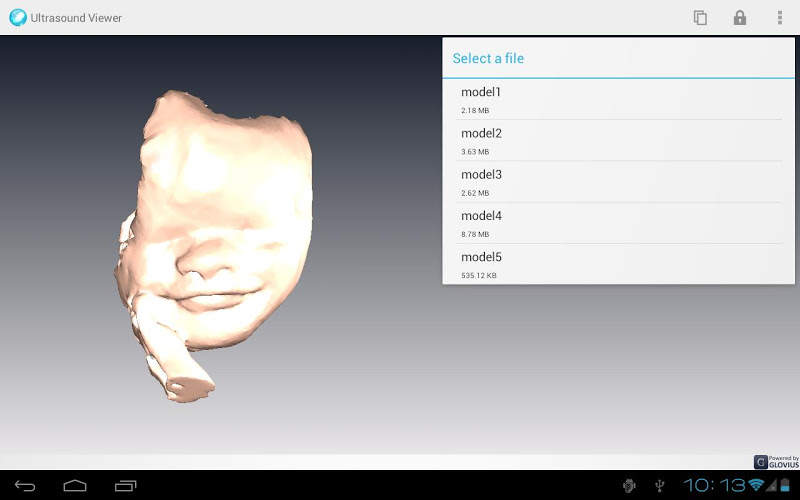
Task: Click the Select a file dialog title
Action: [488, 58]
